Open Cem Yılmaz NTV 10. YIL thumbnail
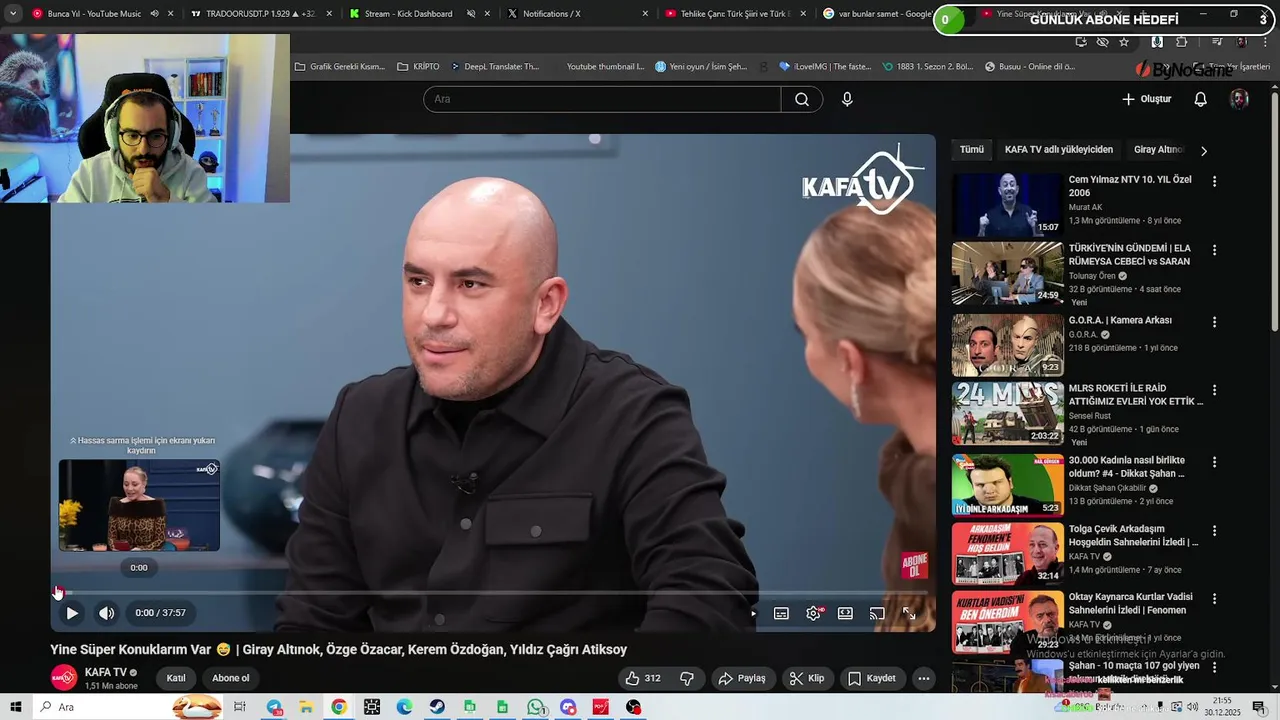The image size is (1280, 720). (x=1007, y=205)
